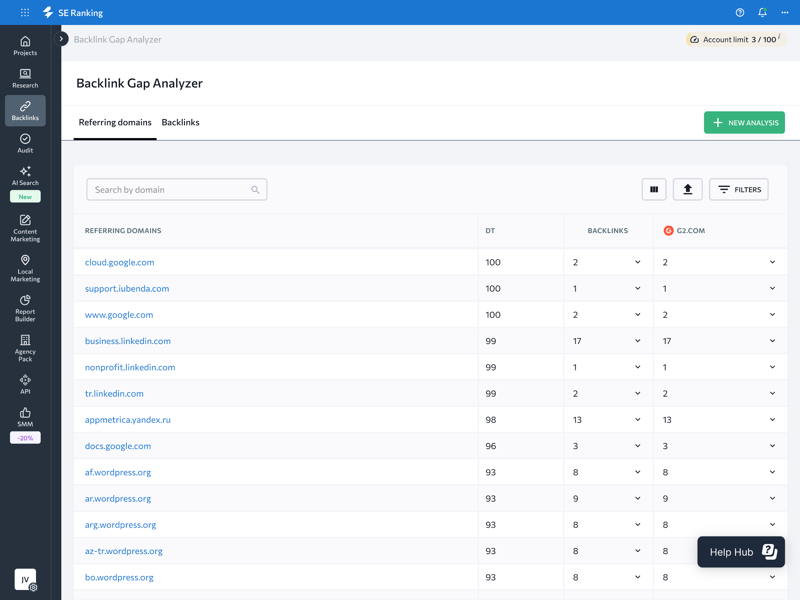Screen dimensions: 800x600
Task: Open the Audit sidebar icon
Action: coord(25,143)
